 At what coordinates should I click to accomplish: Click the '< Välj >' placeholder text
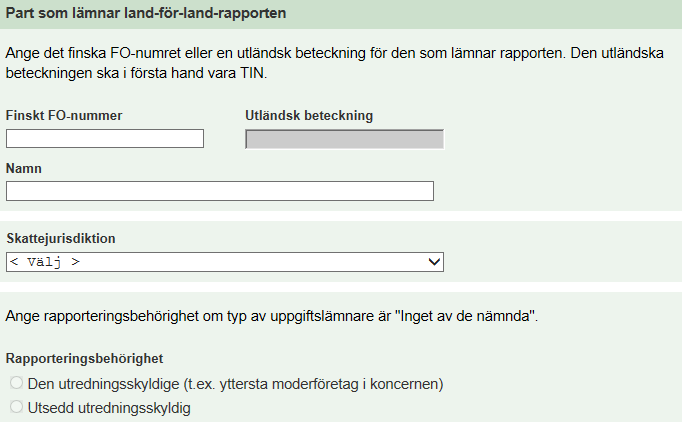[x=44, y=262]
